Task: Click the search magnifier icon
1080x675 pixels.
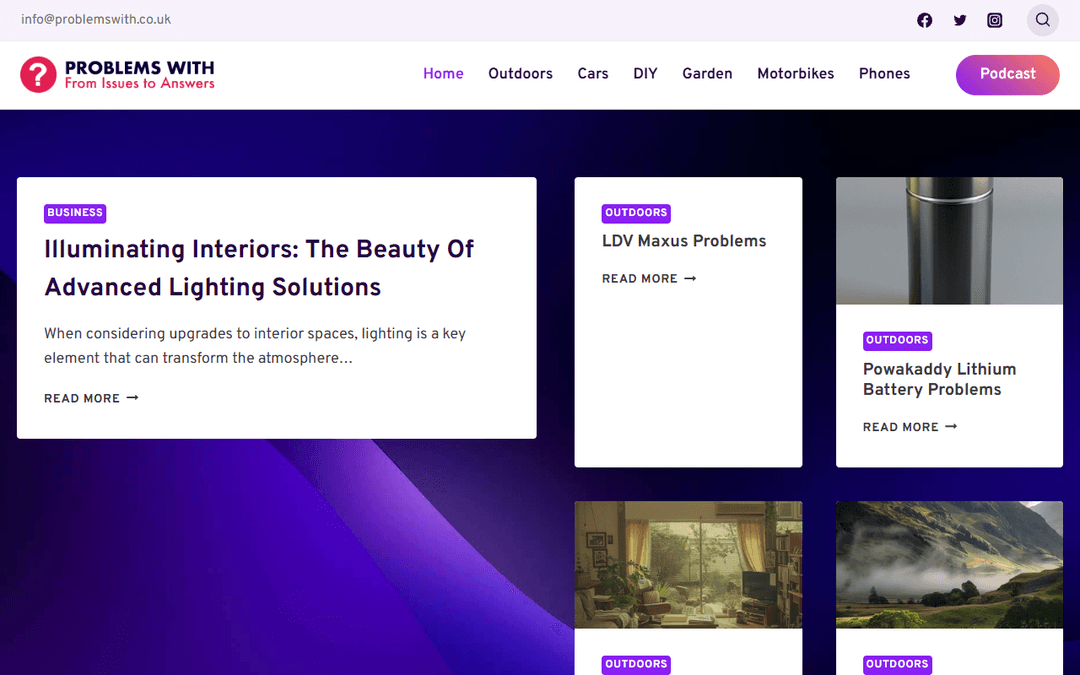Action: (x=1042, y=20)
